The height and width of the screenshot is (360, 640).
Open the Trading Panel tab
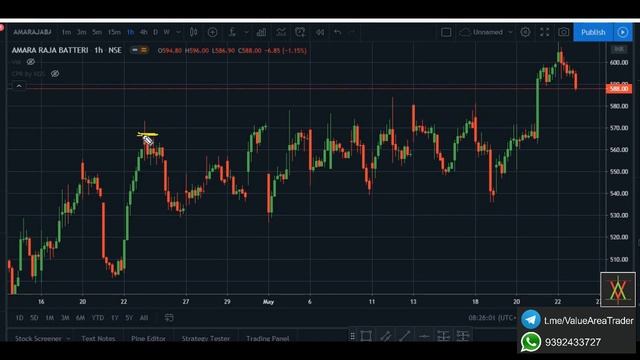[x=268, y=338]
